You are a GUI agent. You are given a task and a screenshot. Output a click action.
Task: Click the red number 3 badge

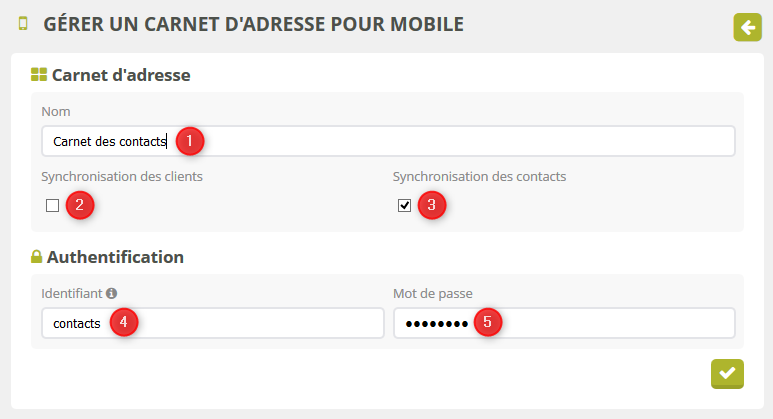point(431,206)
